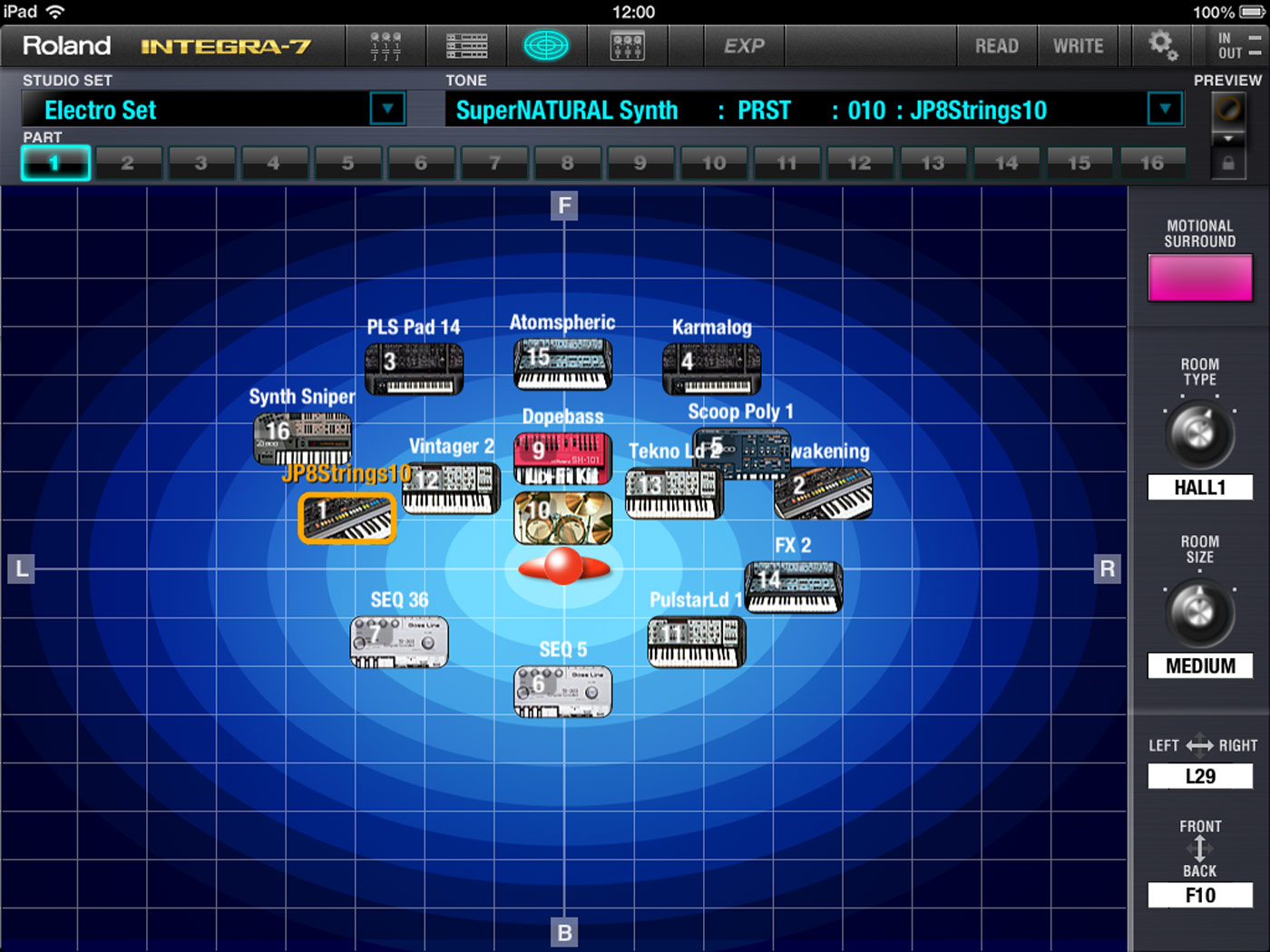Select the Atomspheric part 15 icon
The image size is (1270, 952).
click(562, 364)
